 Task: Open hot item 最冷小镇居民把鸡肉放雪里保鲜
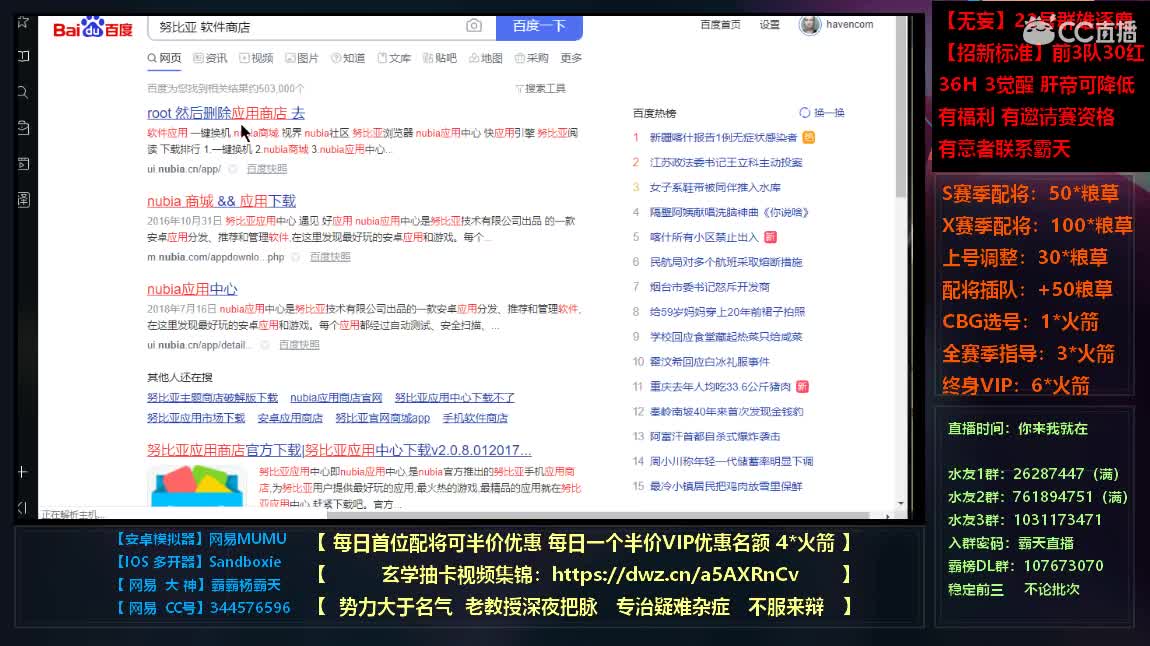tap(725, 486)
